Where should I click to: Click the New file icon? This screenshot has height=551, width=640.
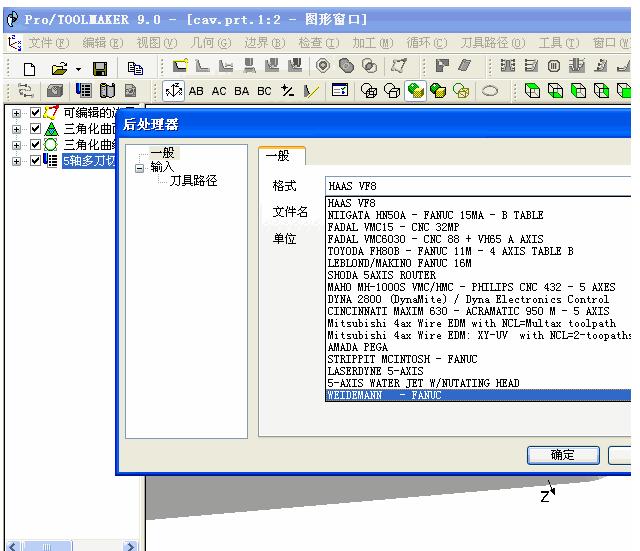click(29, 68)
